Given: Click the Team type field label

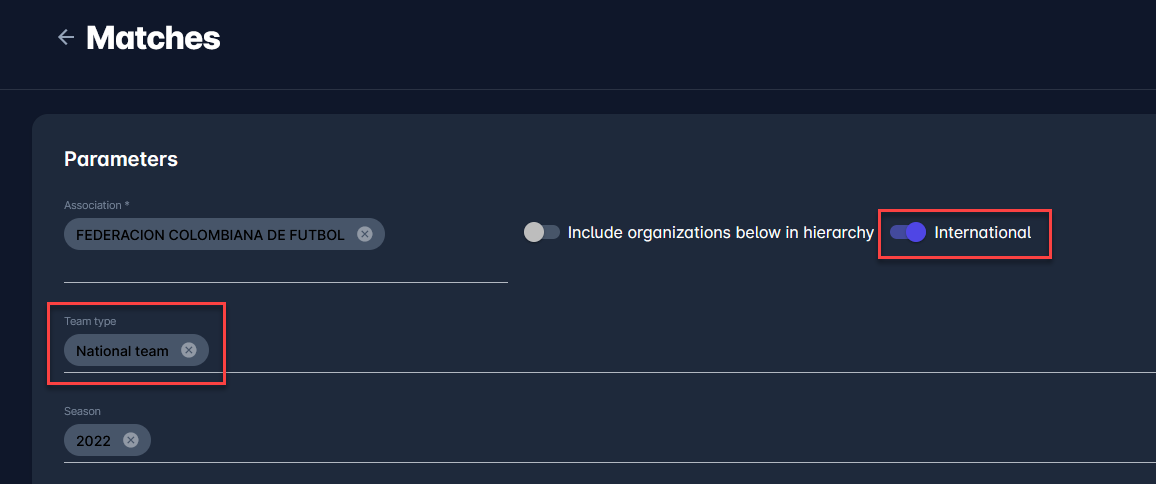Looking at the screenshot, I should click(90, 321).
